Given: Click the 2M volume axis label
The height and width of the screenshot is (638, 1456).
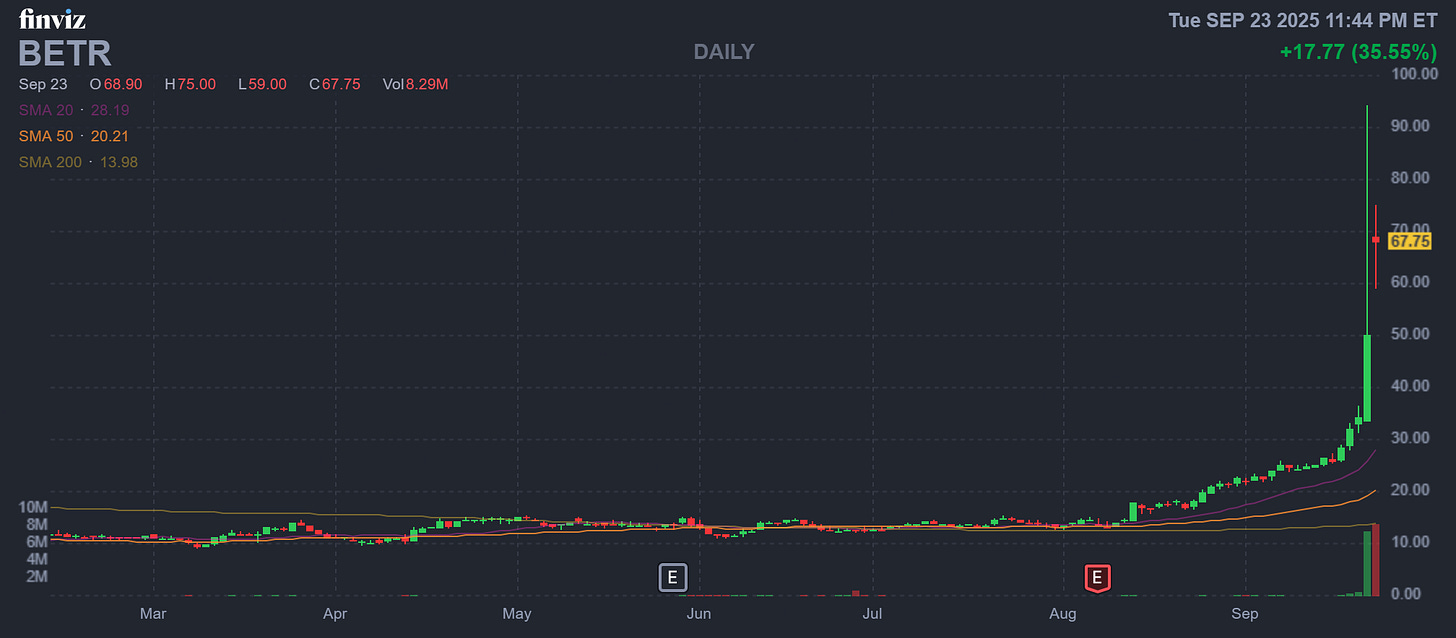Looking at the screenshot, I should point(36,577).
